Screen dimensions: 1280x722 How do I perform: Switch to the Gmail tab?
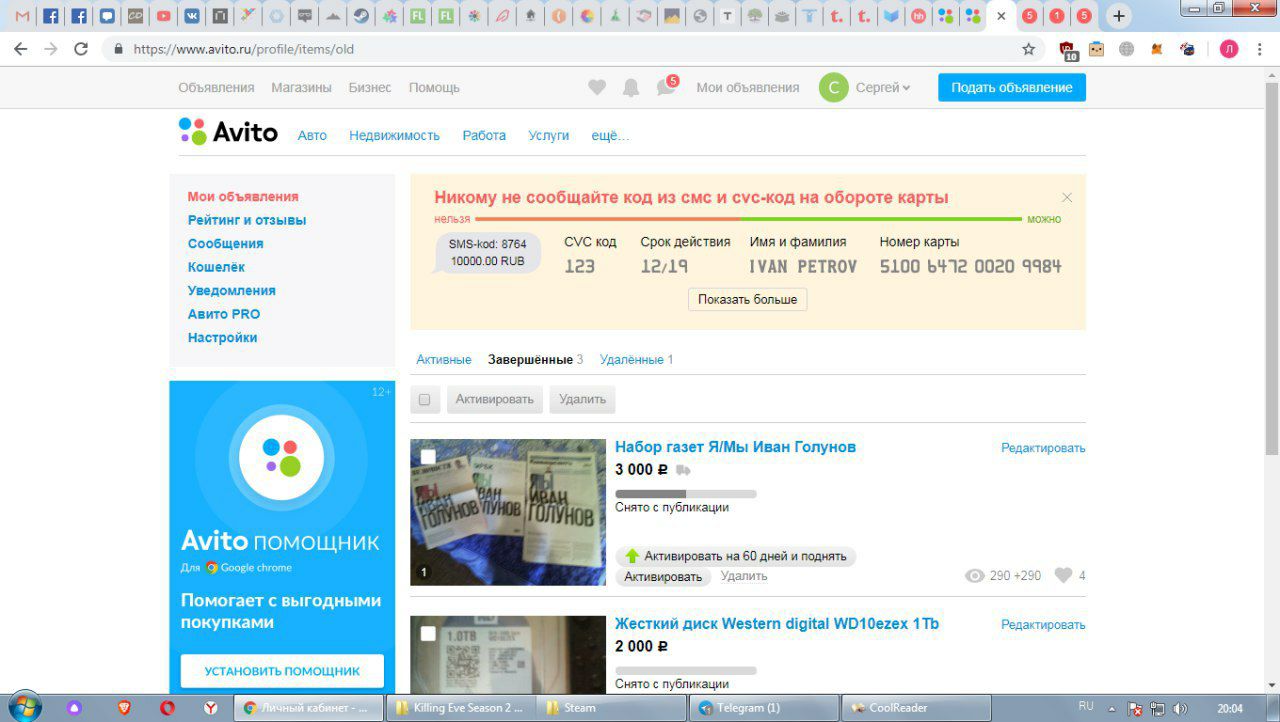pyautogui.click(x=23, y=16)
